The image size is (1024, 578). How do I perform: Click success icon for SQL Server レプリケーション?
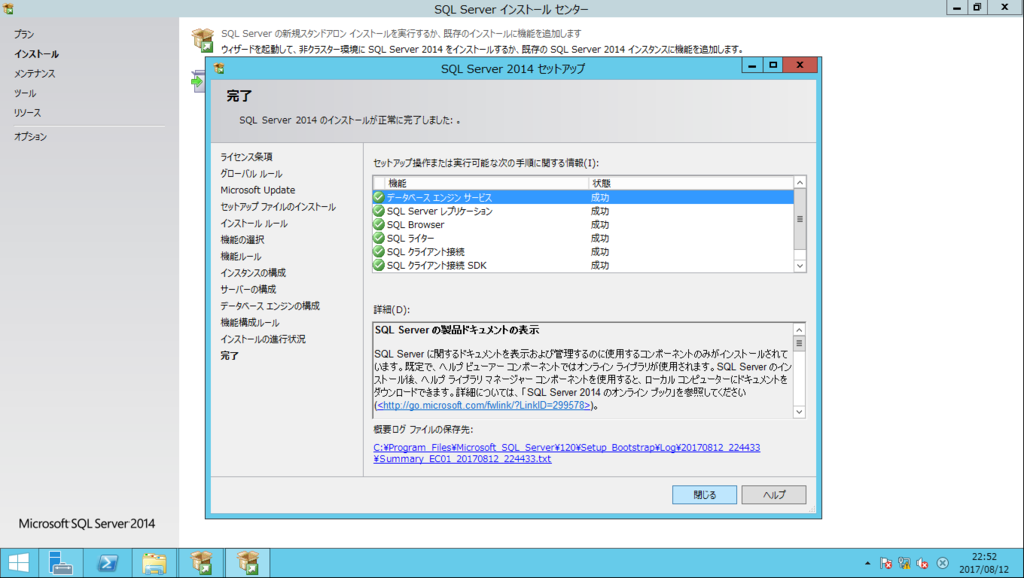379,210
